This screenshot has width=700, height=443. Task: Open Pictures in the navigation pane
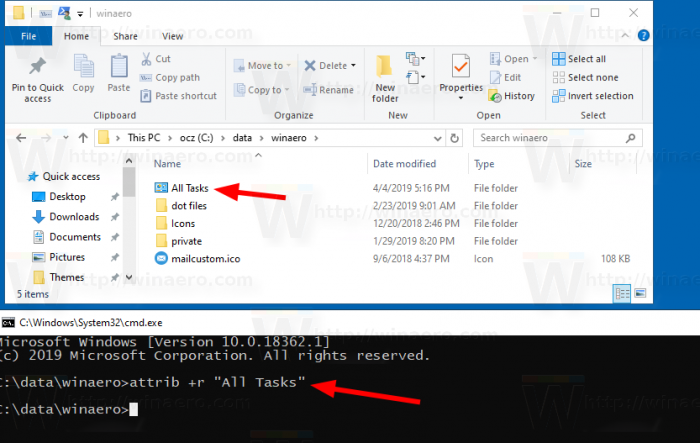click(x=59, y=257)
